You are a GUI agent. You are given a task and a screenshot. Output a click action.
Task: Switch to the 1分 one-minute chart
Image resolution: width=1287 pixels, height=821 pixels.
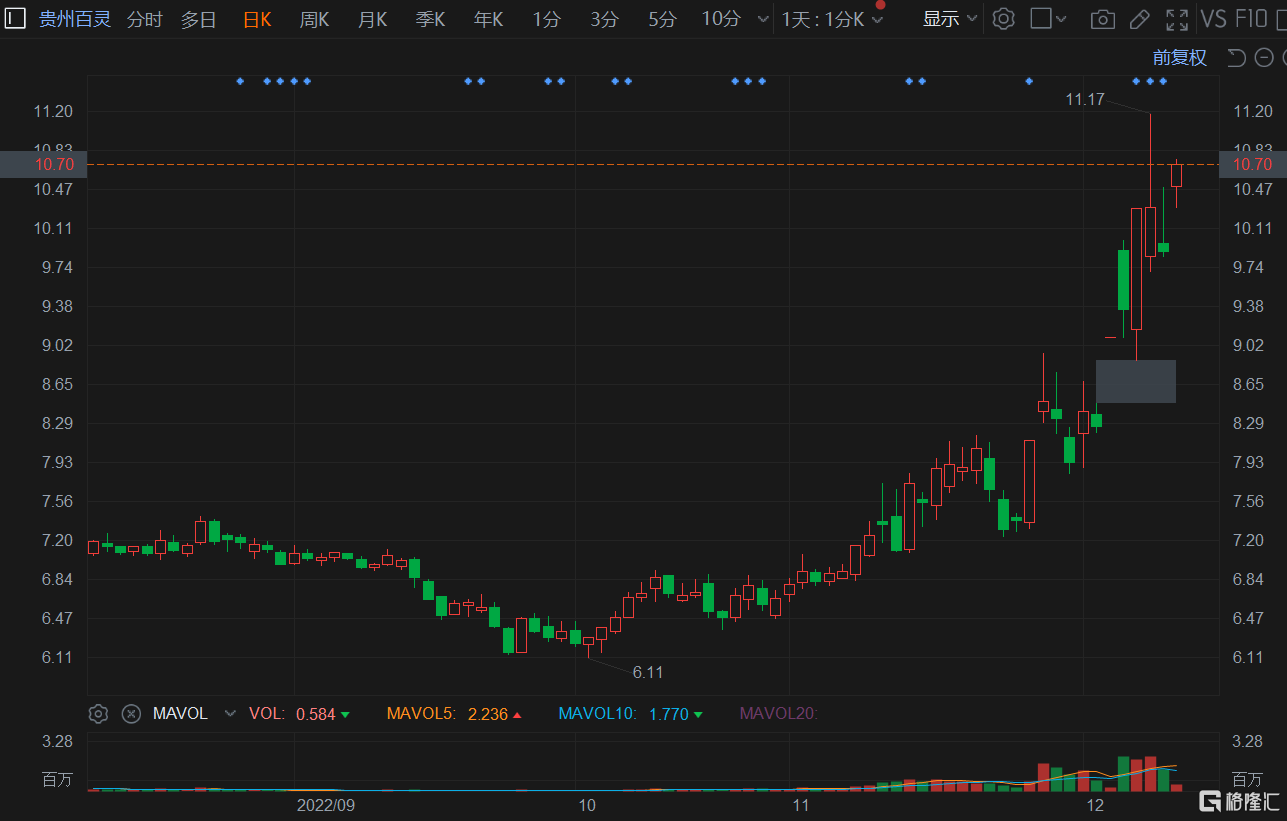(x=546, y=19)
